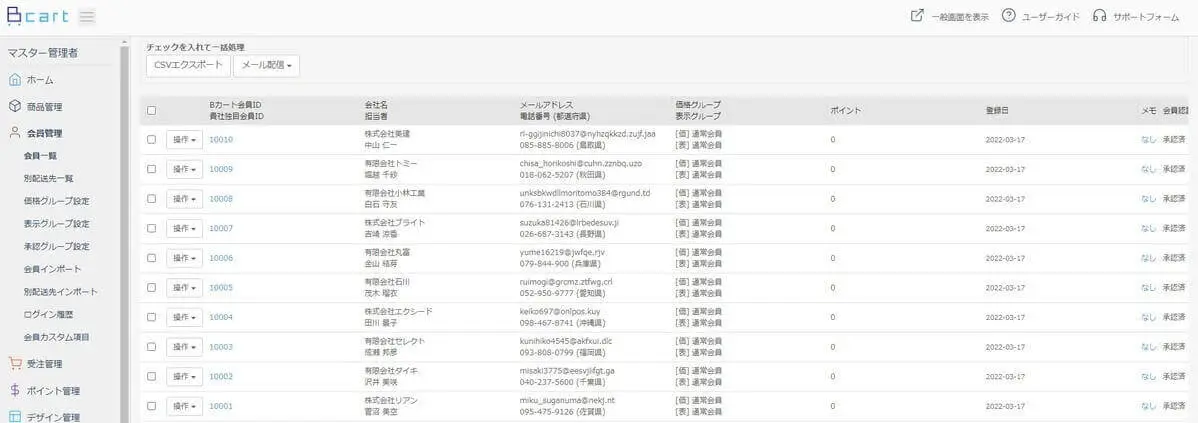1198x423 pixels.
Task: Click company name 有限会社セレクト
Action: [395, 341]
